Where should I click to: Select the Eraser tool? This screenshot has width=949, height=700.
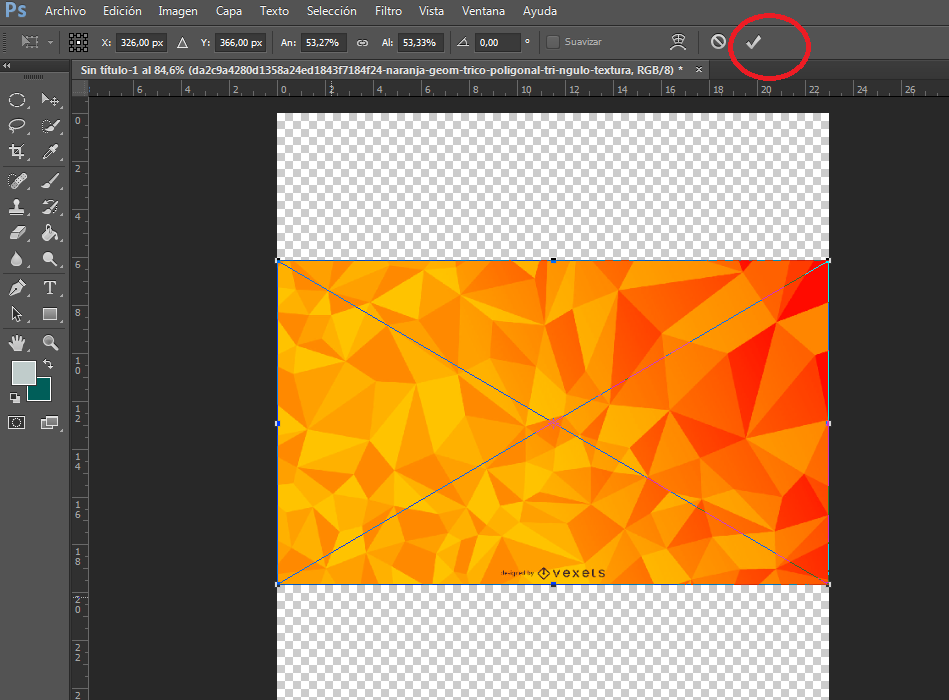click(x=17, y=232)
